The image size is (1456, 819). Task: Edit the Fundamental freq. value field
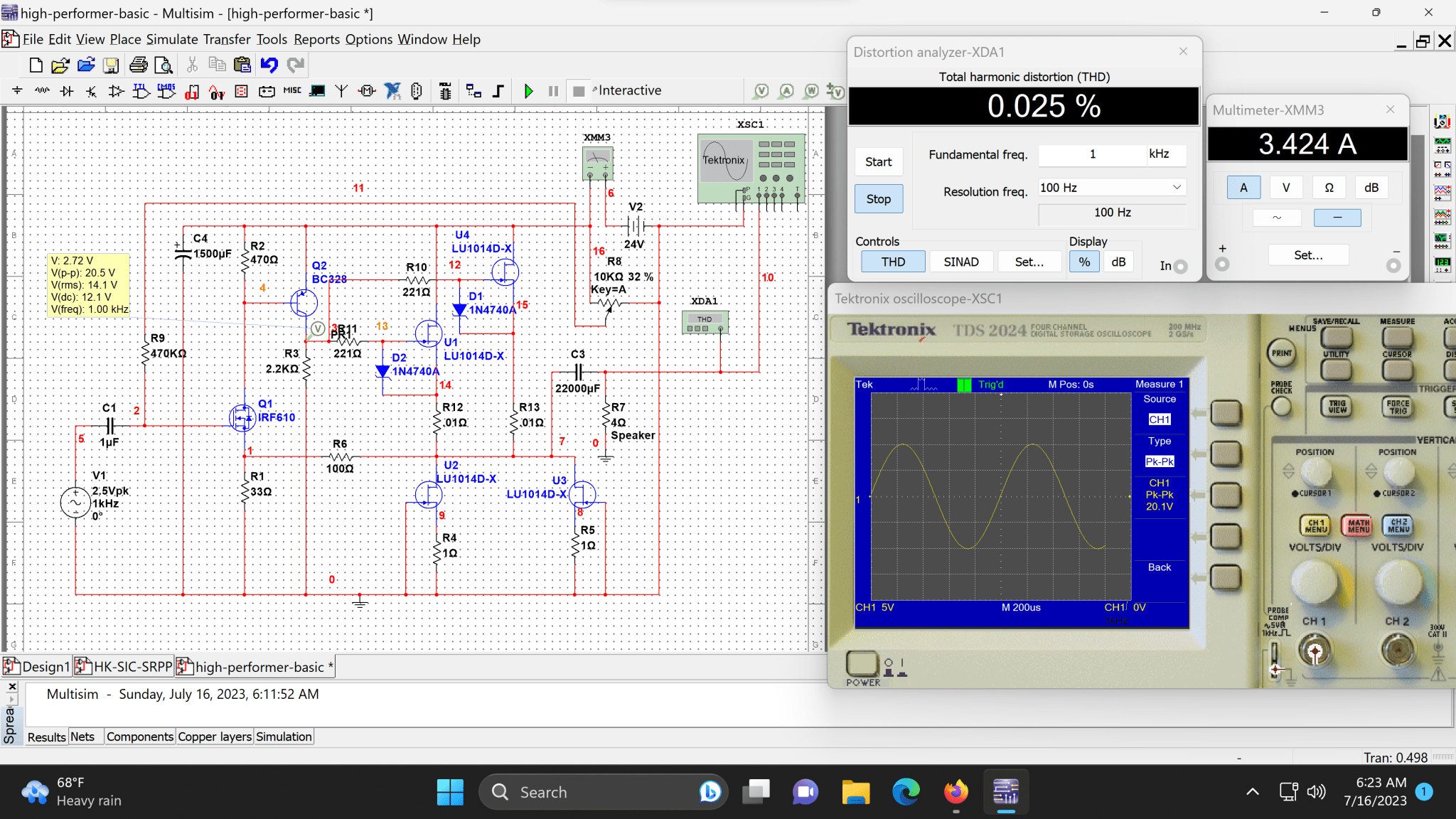(1093, 154)
